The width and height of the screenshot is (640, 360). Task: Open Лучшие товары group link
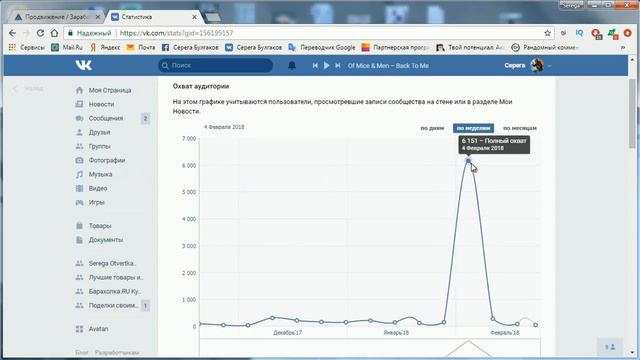pos(116,277)
